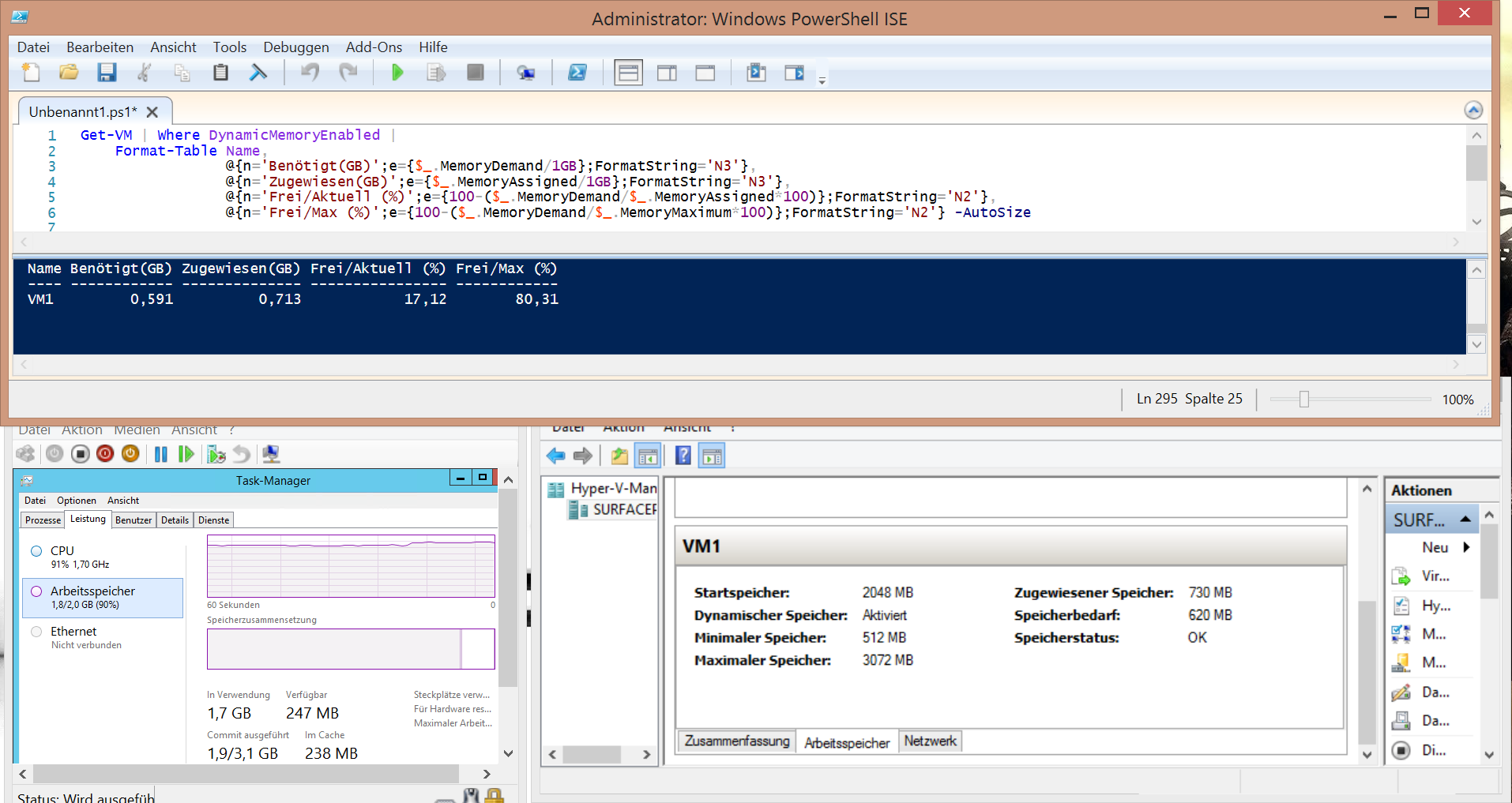Show script pane on the right
1512x803 pixels.
pyautogui.click(x=667, y=73)
